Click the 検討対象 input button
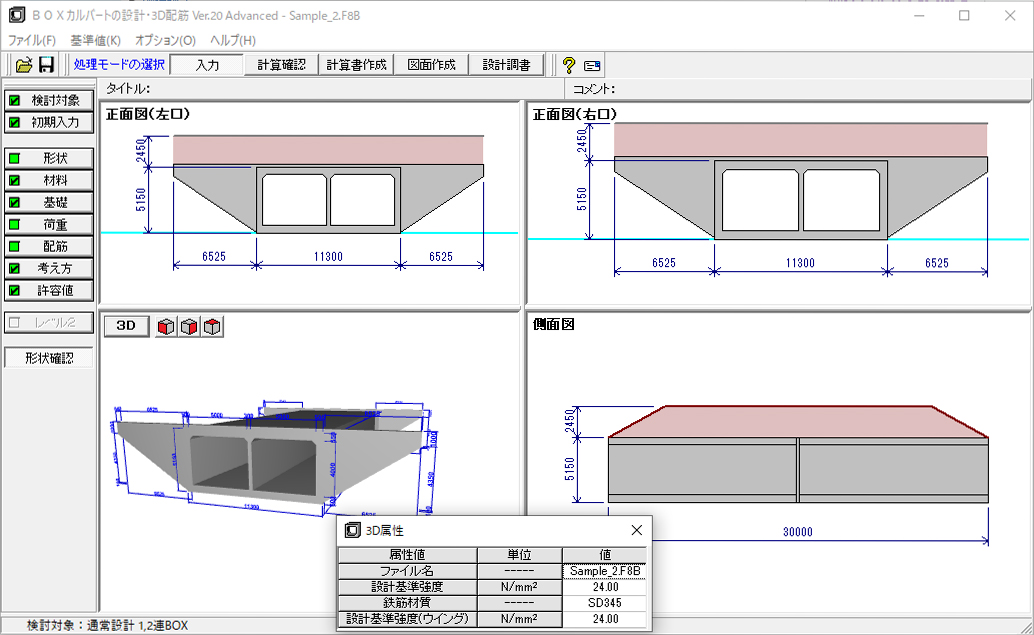The width and height of the screenshot is (1034, 635). (49, 100)
